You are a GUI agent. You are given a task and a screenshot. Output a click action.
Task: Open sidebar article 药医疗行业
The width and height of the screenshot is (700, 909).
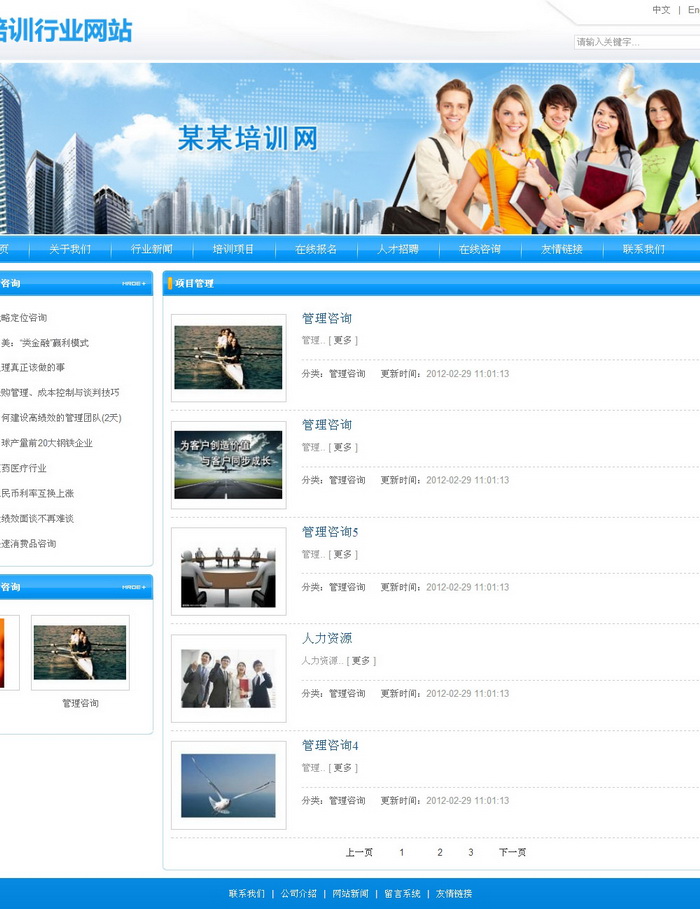[x=23, y=468]
